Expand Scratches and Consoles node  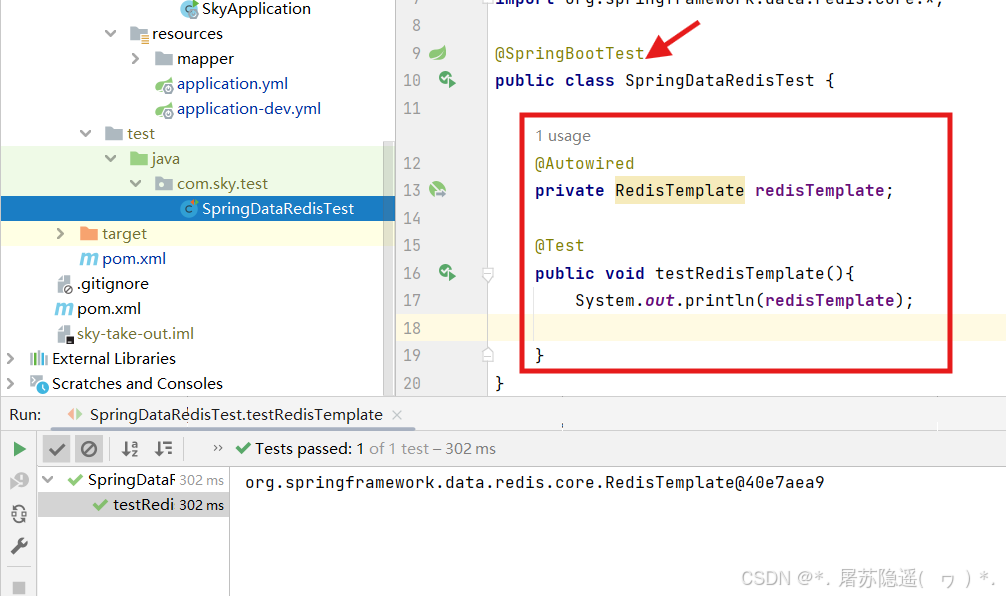pos(10,384)
